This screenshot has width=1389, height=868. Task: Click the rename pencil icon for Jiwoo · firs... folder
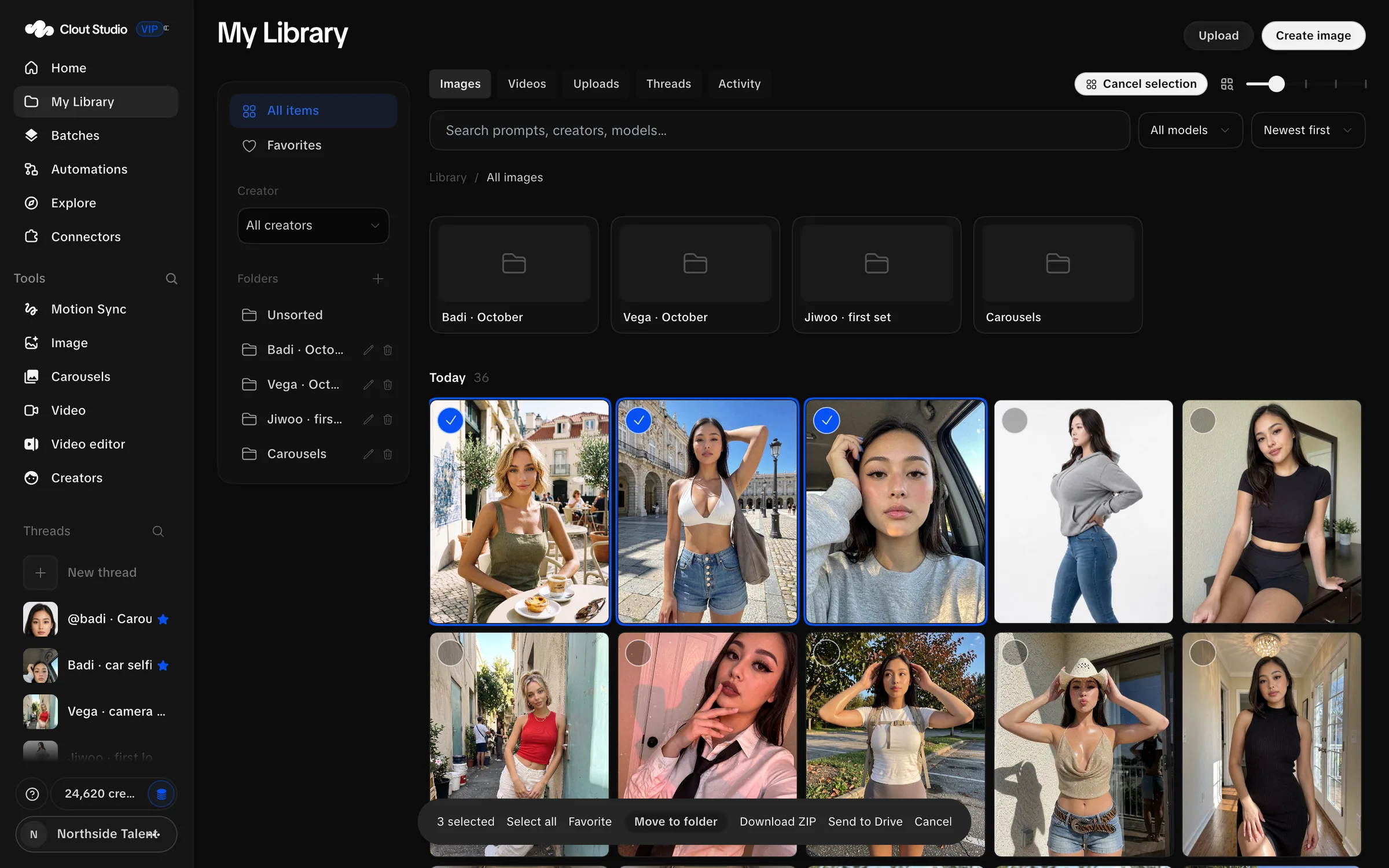[x=368, y=419]
